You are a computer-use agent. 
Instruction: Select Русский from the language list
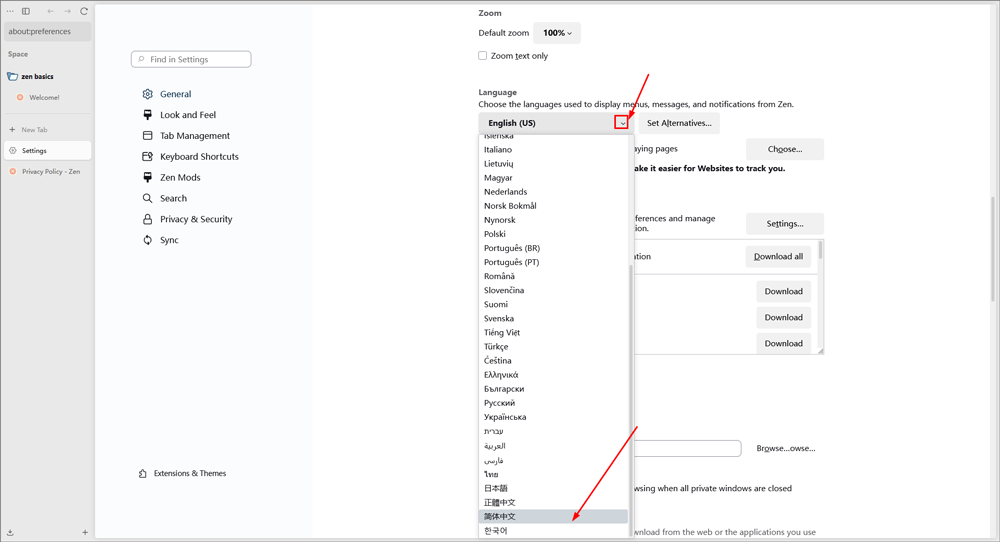pyautogui.click(x=499, y=403)
